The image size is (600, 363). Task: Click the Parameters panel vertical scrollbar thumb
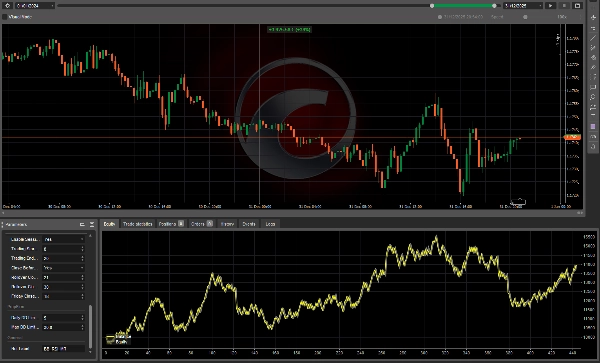tap(91, 326)
